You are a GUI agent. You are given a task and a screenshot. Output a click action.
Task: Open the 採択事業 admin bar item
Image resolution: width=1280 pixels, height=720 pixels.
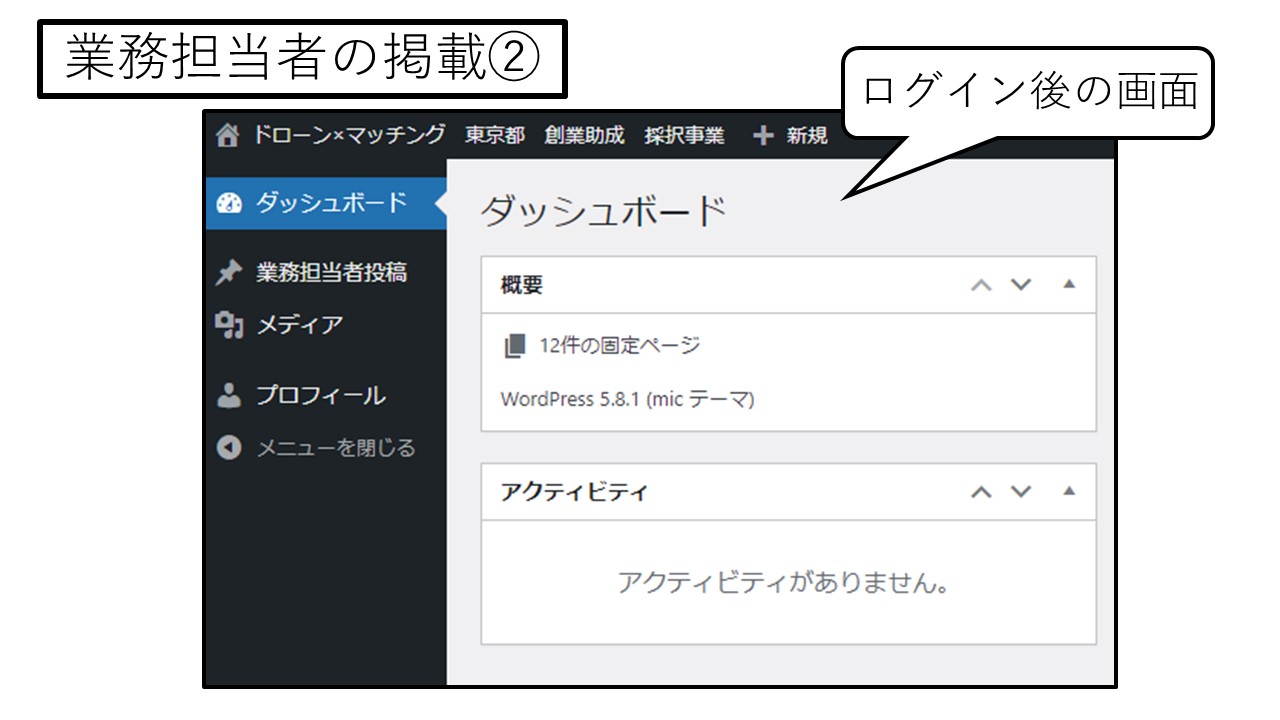(x=684, y=136)
